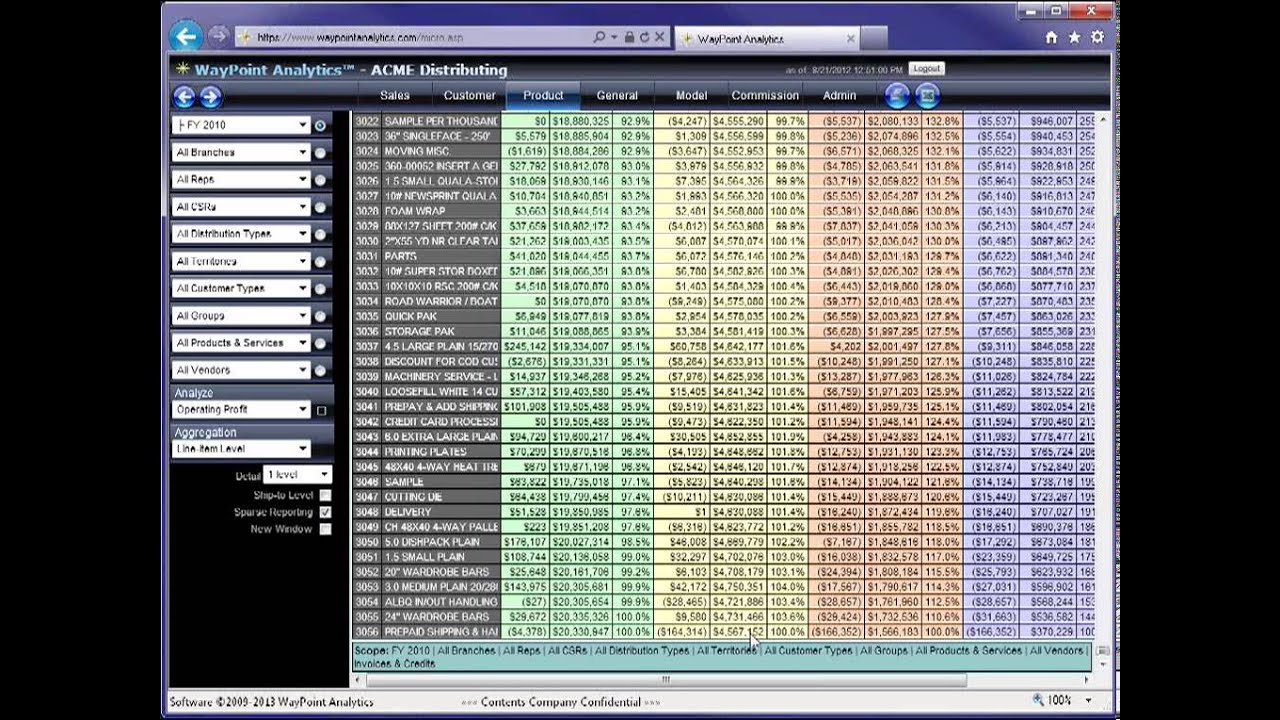Switch to the General tab
This screenshot has width=1280, height=720.
tap(617, 95)
